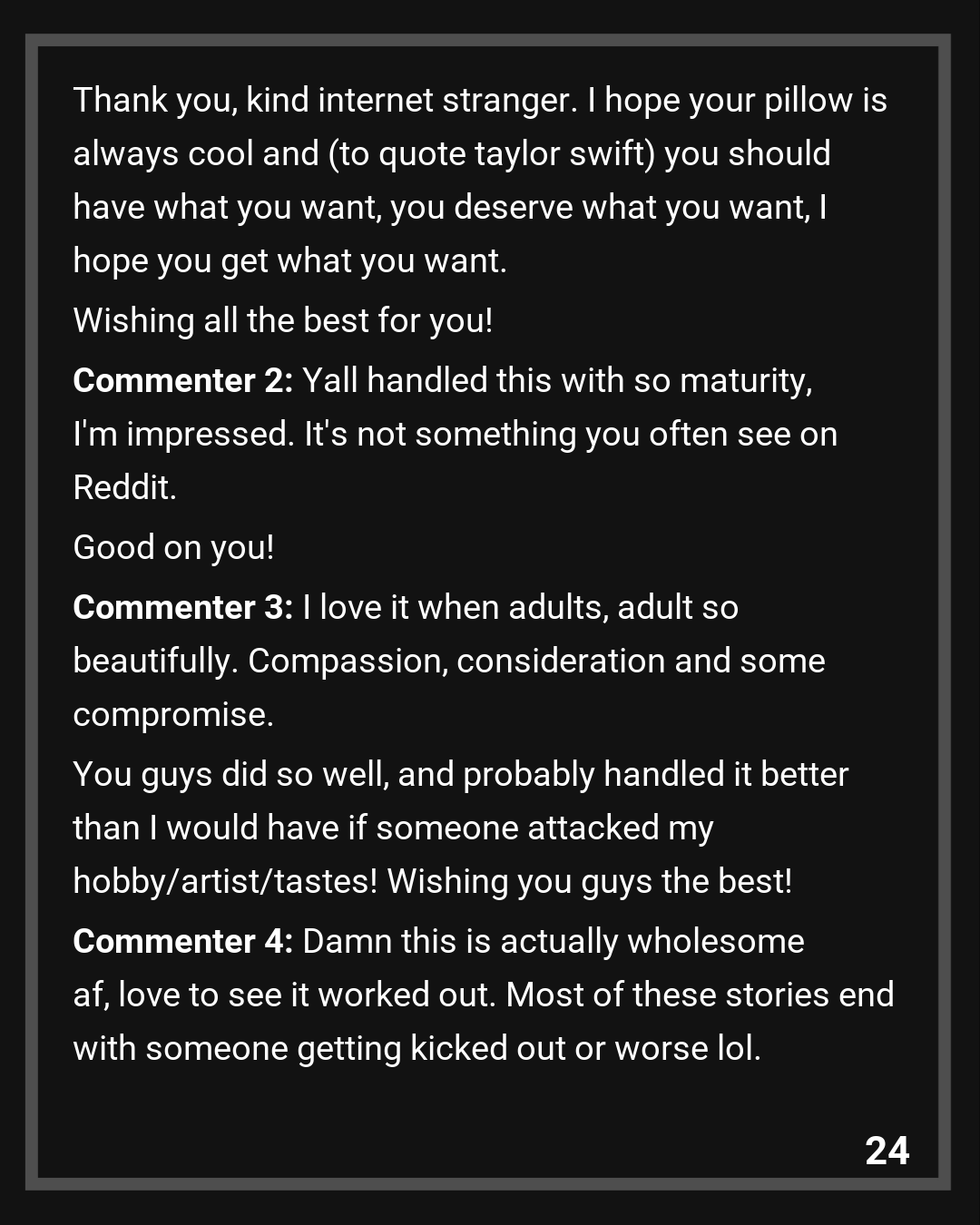The width and height of the screenshot is (980, 1225).
Task: Click the phrase "kicked out or worse lol."
Action: tap(585, 1049)
